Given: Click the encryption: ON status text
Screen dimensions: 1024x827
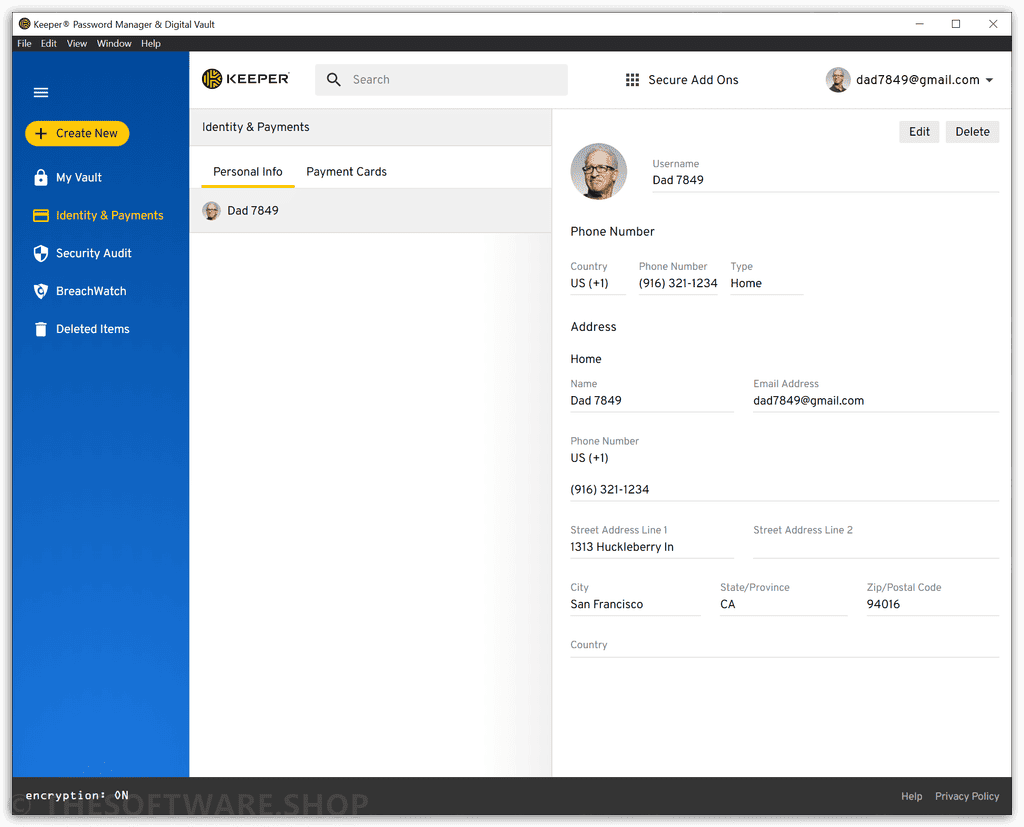Looking at the screenshot, I should (x=77, y=796).
